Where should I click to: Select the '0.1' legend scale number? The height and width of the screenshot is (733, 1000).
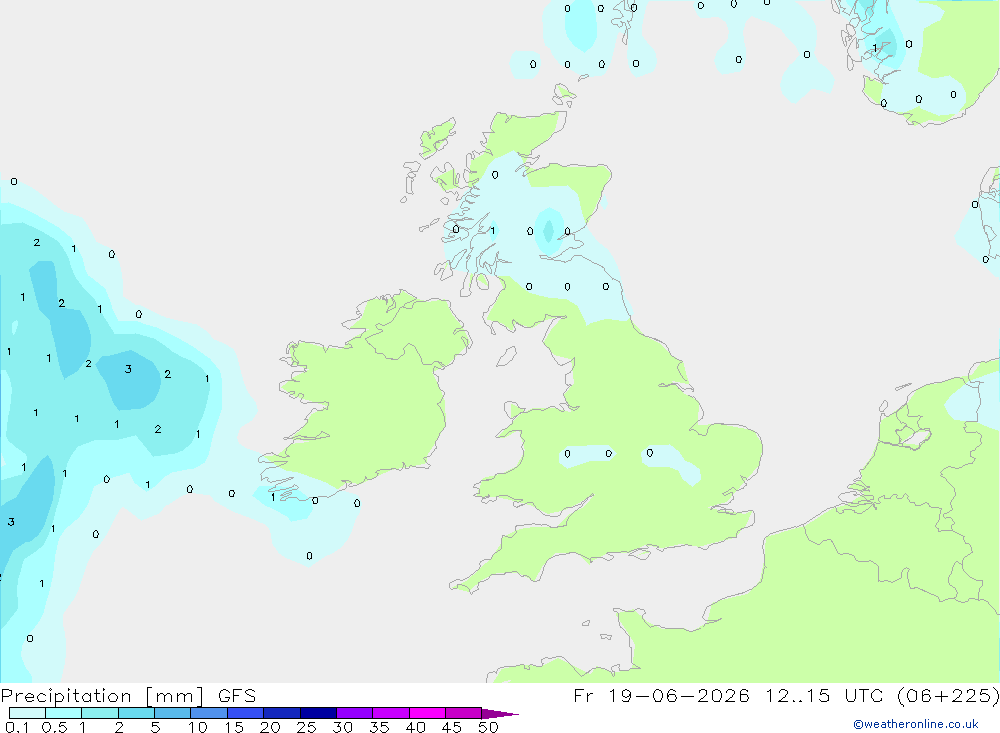[x=17, y=727]
